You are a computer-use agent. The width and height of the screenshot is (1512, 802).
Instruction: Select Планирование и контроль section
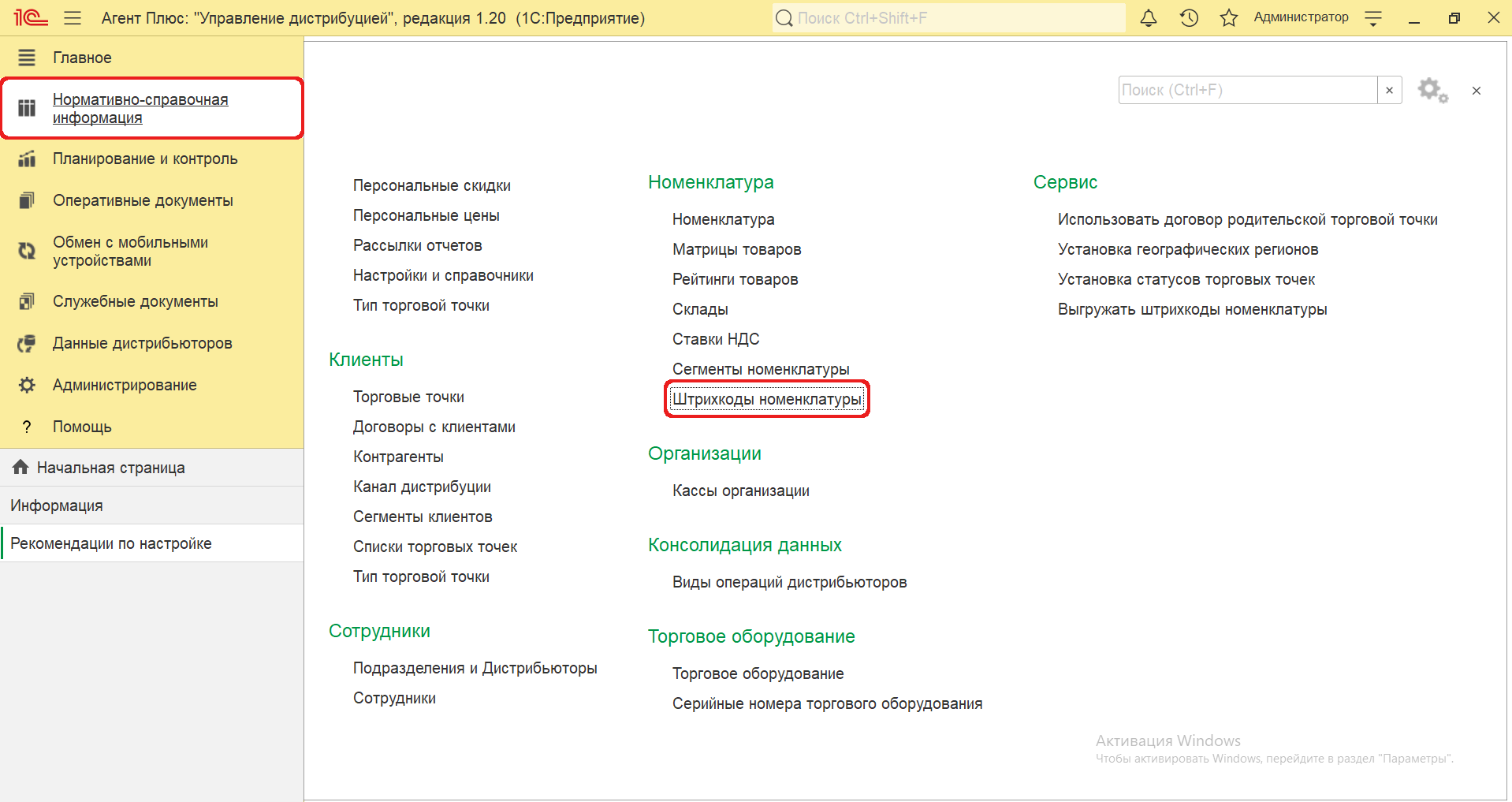[144, 159]
